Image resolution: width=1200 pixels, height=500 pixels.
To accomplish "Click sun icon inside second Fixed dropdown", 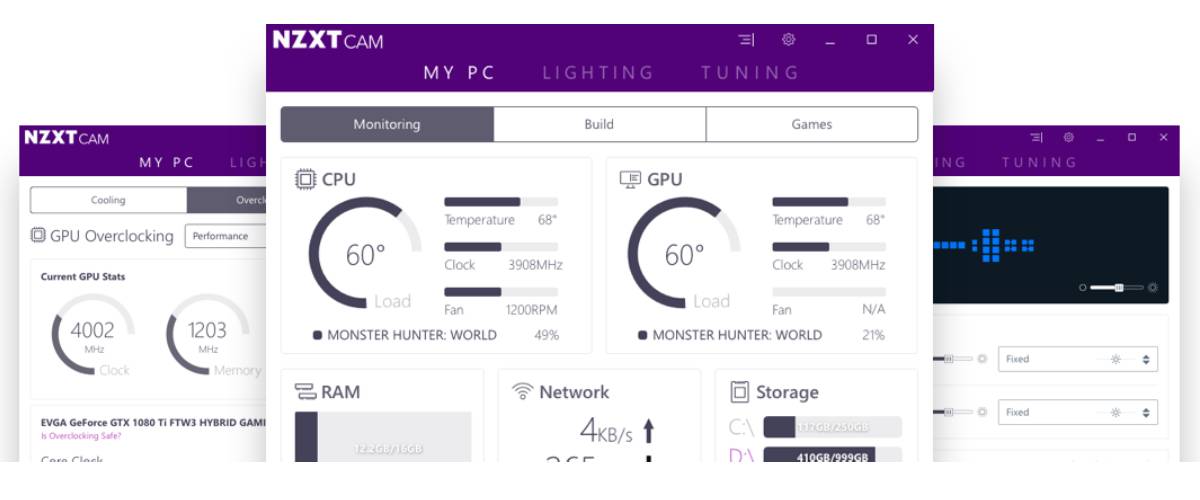I will [1116, 412].
